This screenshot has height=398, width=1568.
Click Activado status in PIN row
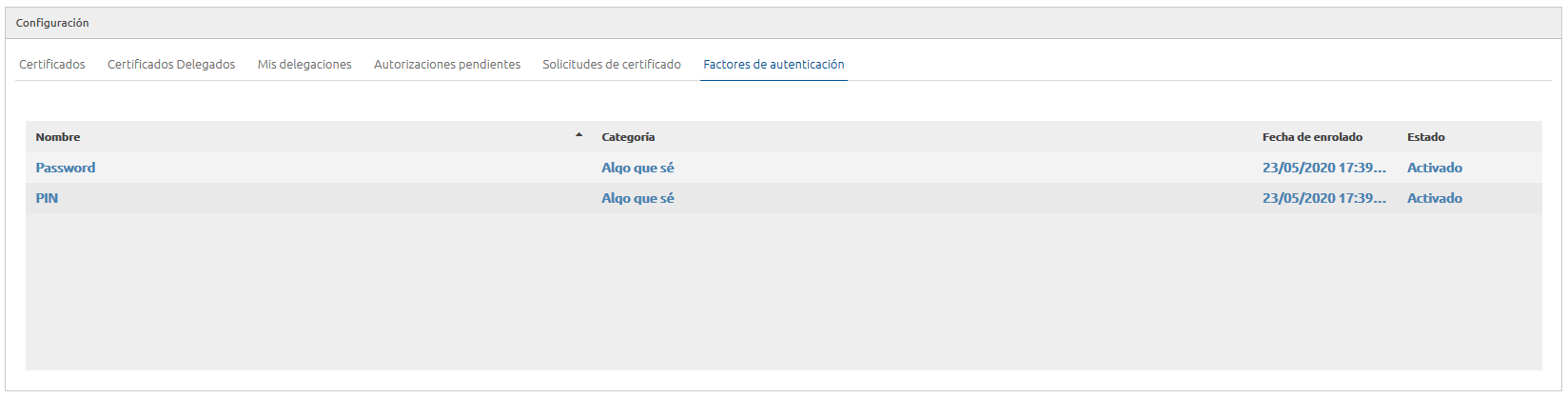[1435, 198]
